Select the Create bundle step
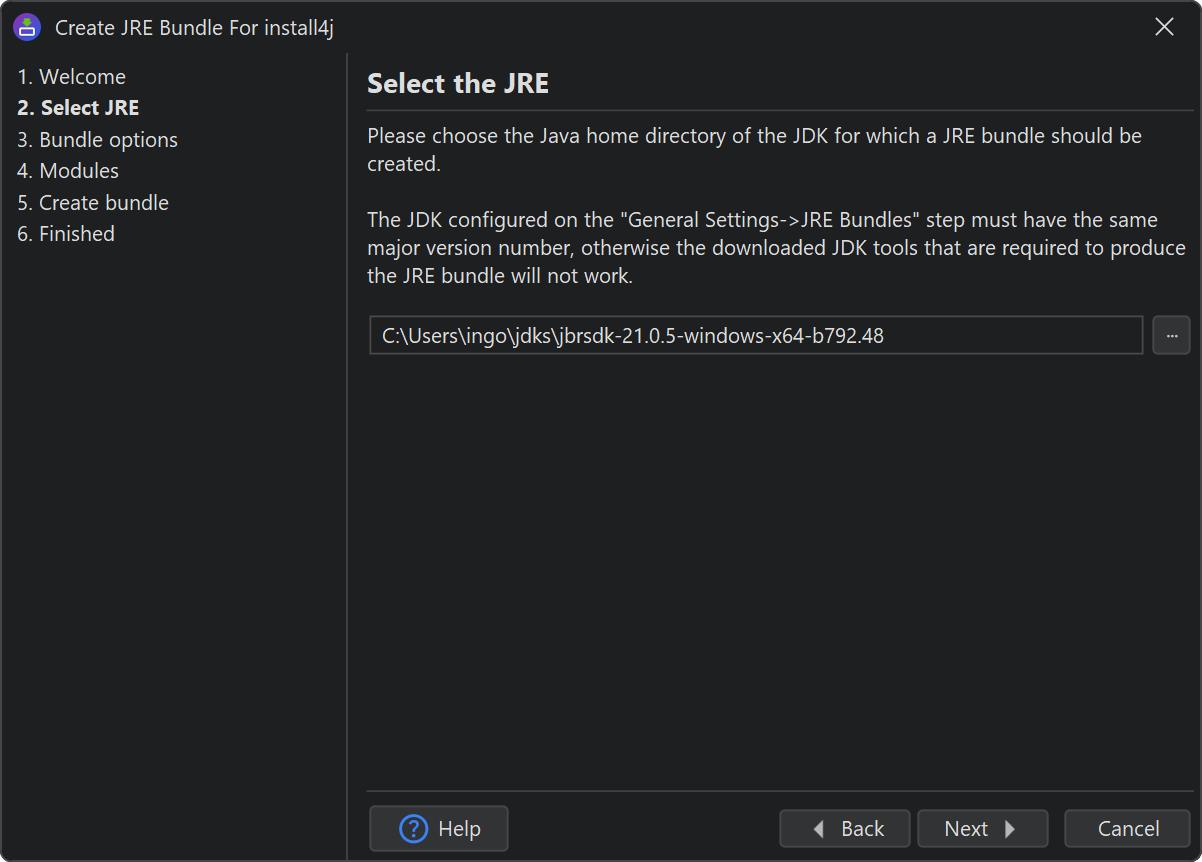The height and width of the screenshot is (862, 1202). coord(93,203)
